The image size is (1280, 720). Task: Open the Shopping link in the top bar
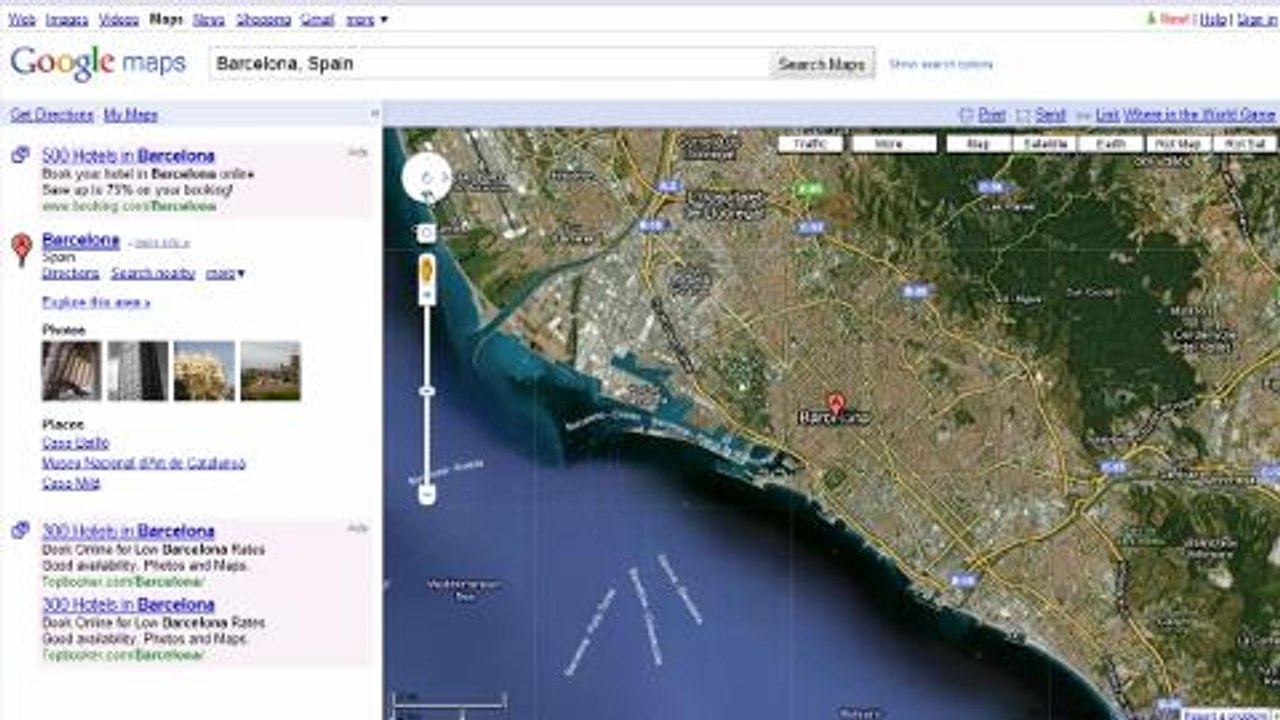tap(264, 19)
